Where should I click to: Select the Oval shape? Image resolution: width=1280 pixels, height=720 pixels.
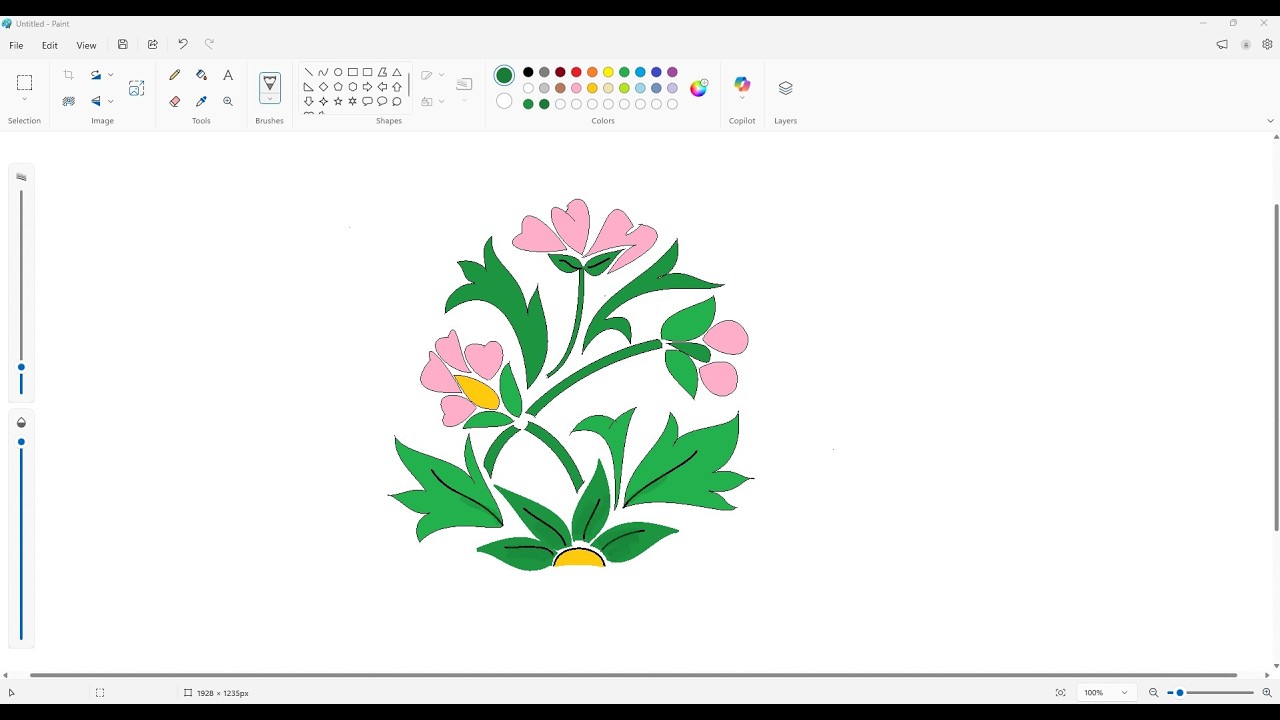338,72
